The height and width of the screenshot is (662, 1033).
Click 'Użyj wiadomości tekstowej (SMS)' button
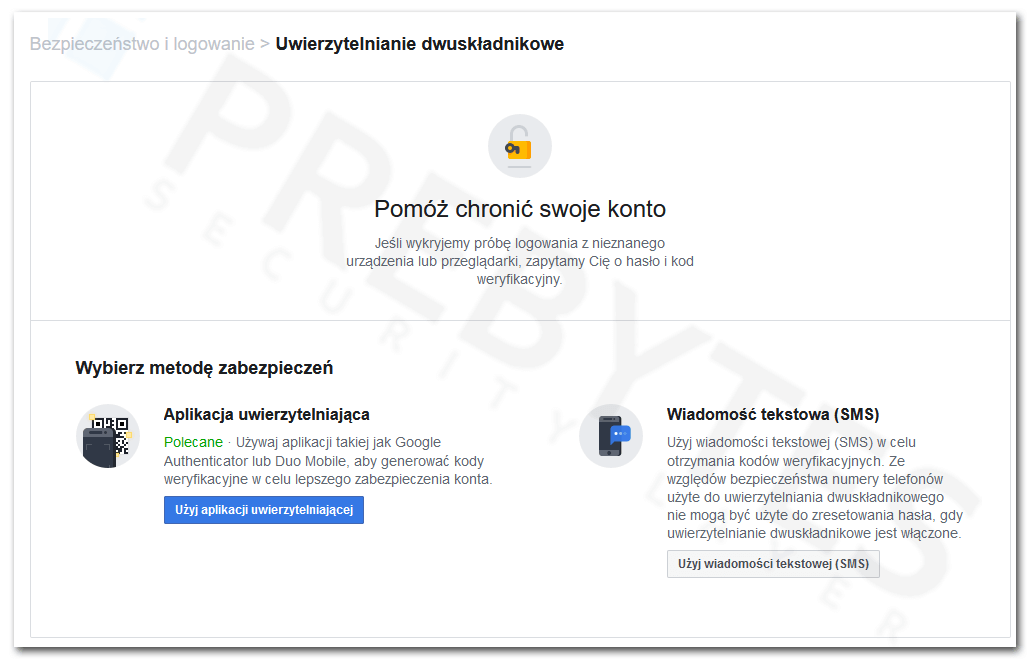point(773,563)
